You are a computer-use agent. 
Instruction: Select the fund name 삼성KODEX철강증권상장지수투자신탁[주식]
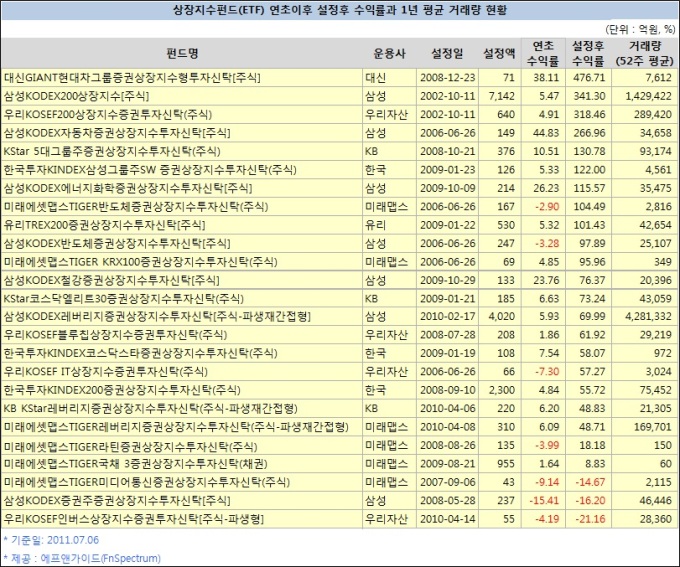click(x=111, y=280)
